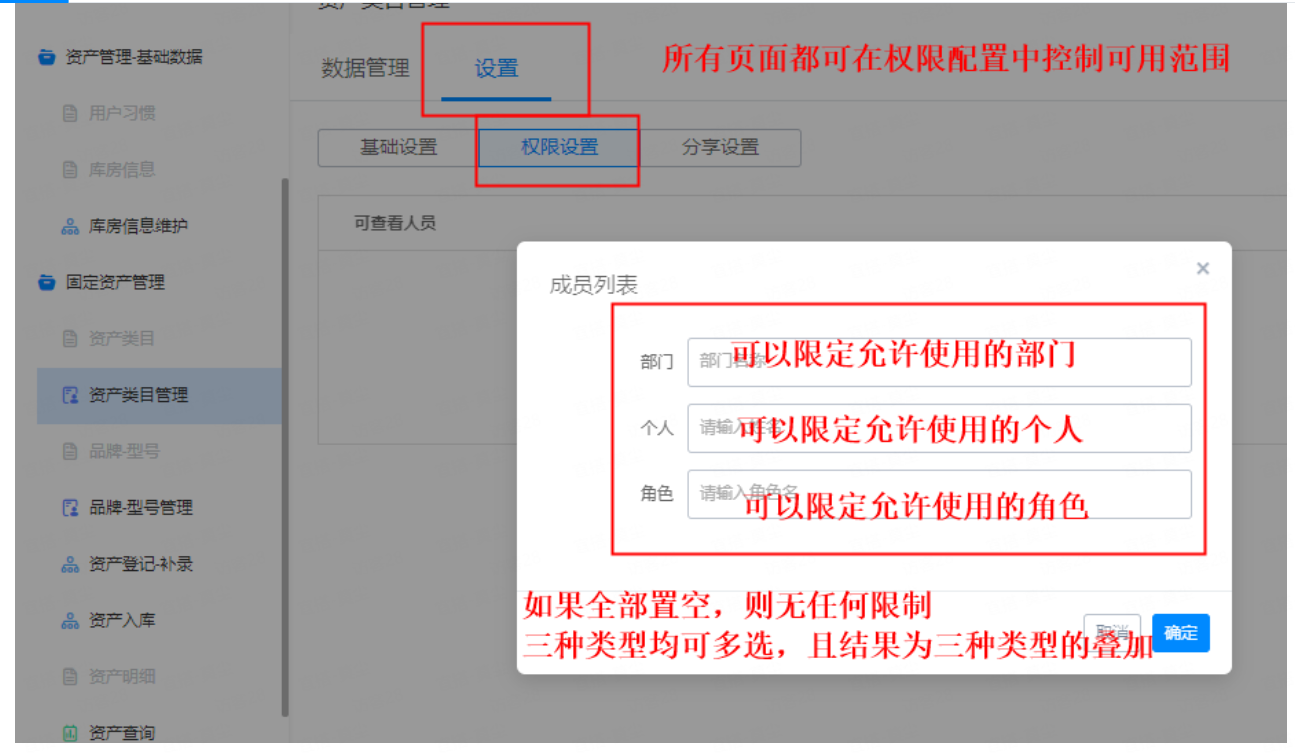Open 资产入库 page

coord(122,621)
